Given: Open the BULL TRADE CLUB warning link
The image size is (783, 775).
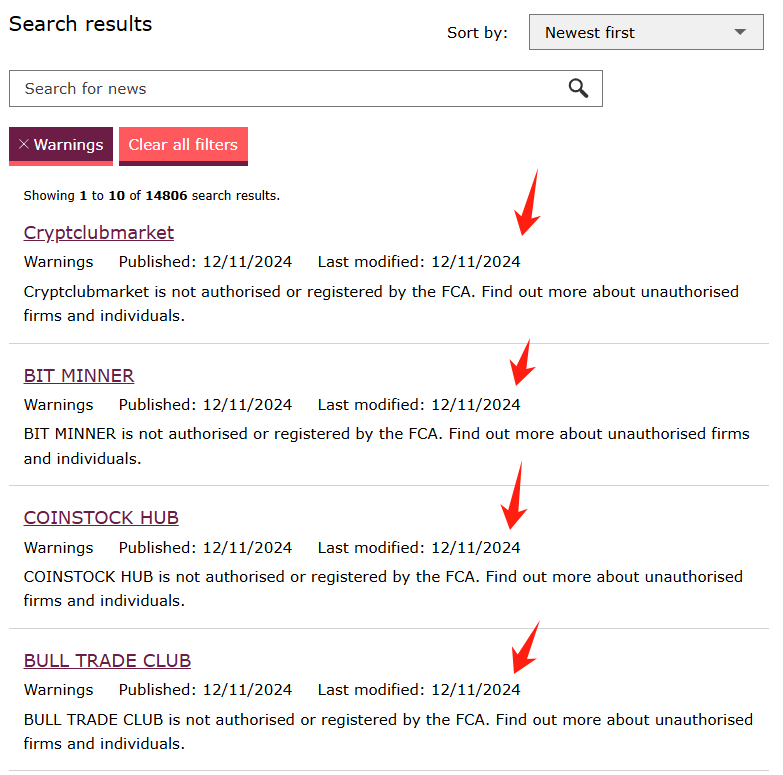Looking at the screenshot, I should pos(107,661).
